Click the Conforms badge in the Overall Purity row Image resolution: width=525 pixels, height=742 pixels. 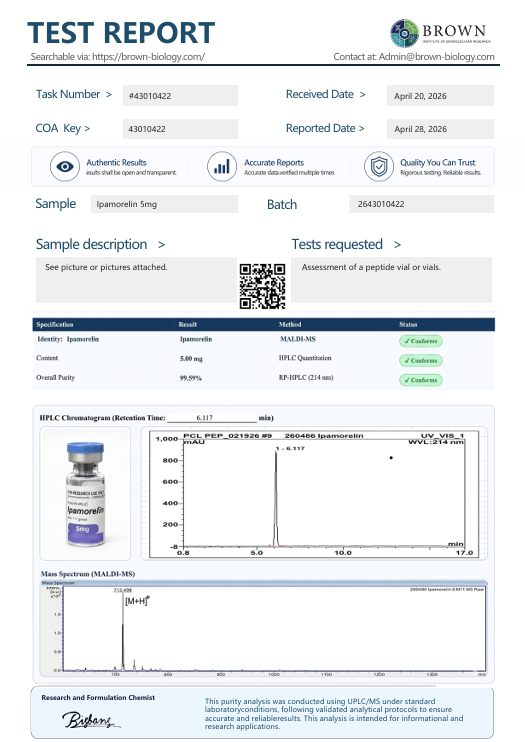tap(420, 380)
